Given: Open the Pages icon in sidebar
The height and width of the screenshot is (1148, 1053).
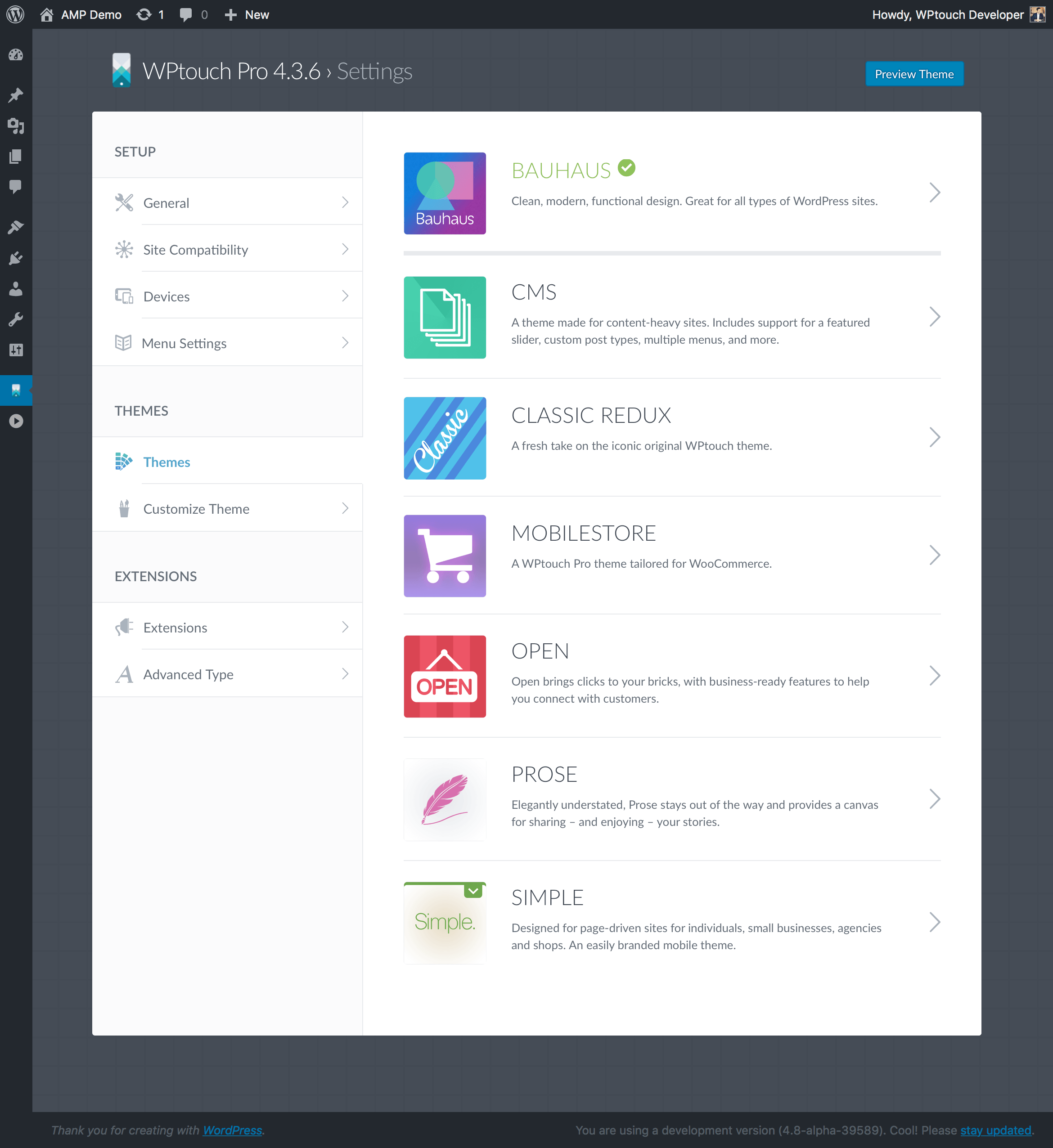Looking at the screenshot, I should (x=16, y=156).
